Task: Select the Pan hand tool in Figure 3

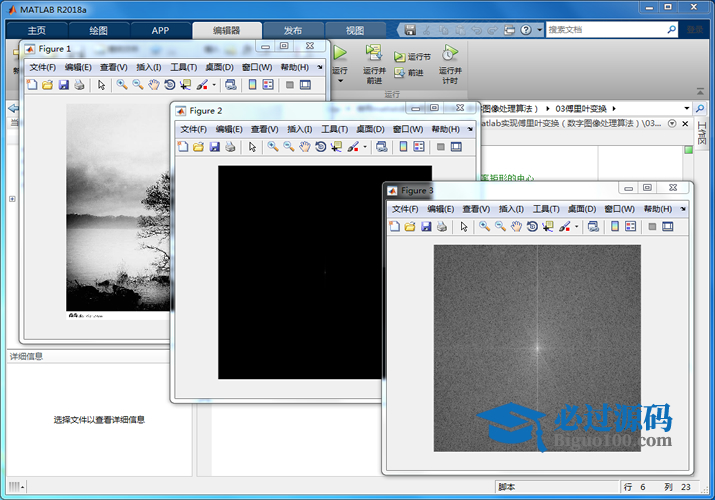Action: click(516, 227)
